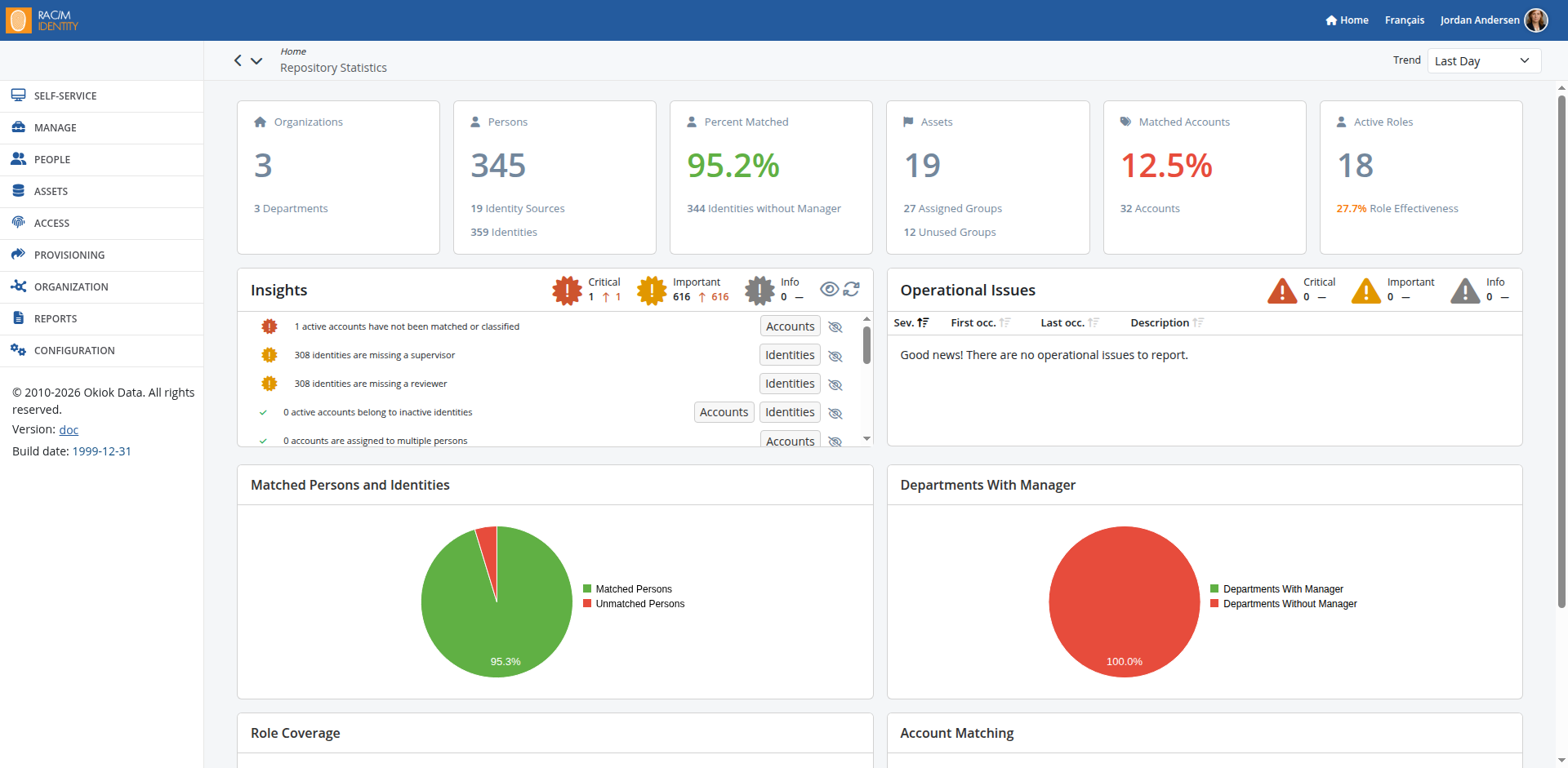This screenshot has height=768, width=1568.
Task: Open the doc version link
Action: 69,429
